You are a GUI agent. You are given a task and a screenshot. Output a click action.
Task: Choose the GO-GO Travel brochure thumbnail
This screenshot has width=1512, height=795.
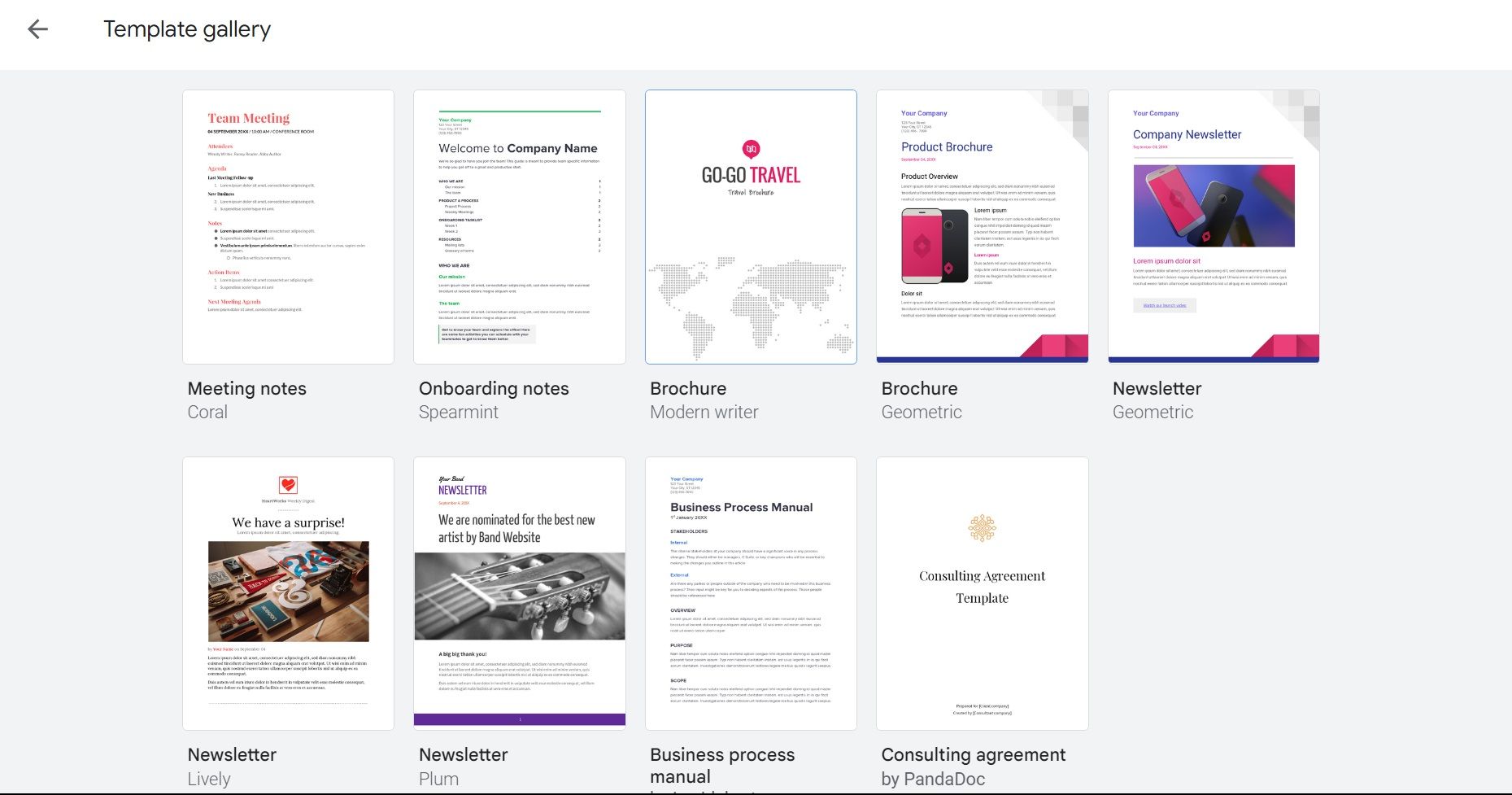point(751,227)
